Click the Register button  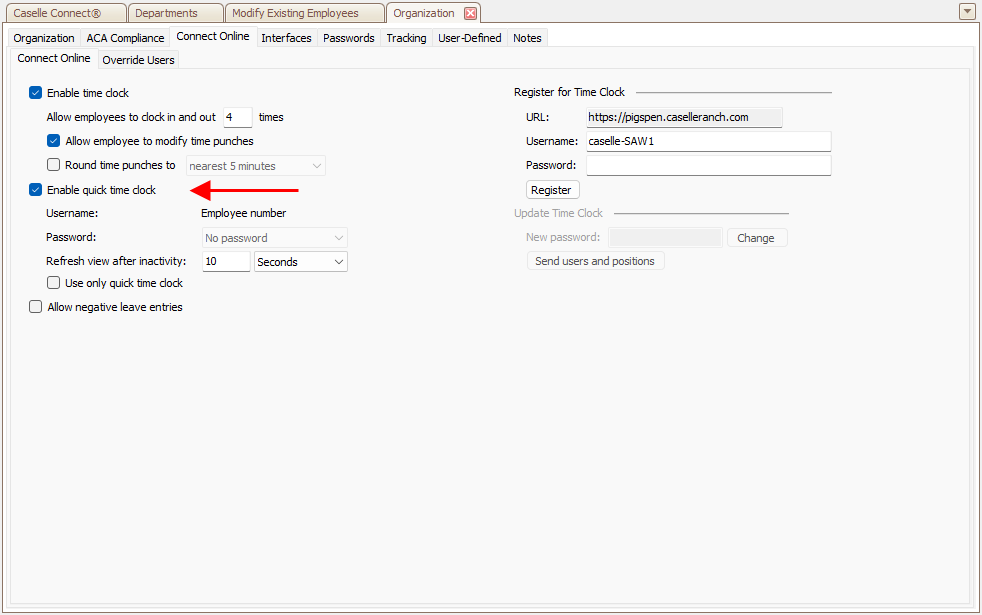pos(552,190)
